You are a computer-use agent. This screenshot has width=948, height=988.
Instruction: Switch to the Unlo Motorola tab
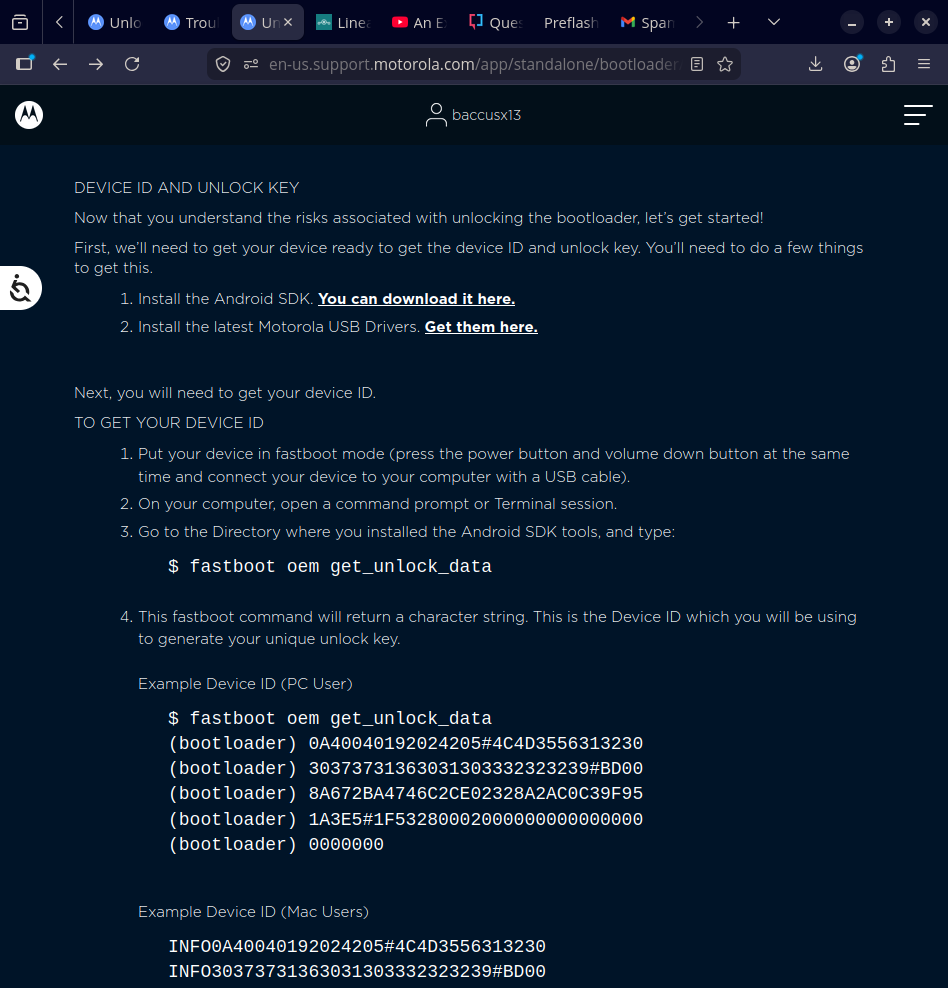tap(115, 23)
